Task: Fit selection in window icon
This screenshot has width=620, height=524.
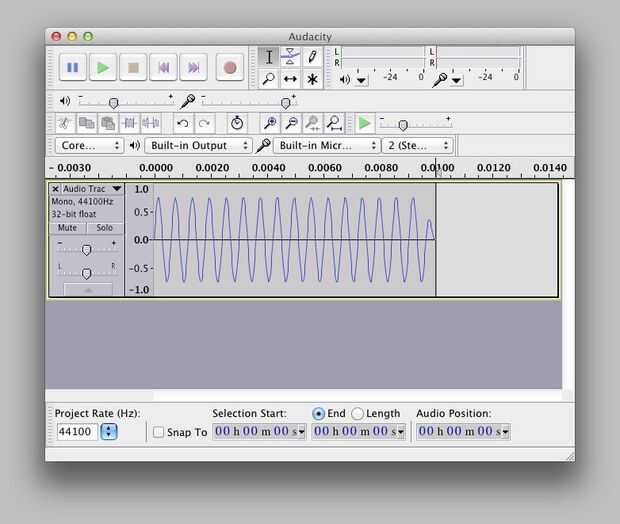Action: pos(313,123)
